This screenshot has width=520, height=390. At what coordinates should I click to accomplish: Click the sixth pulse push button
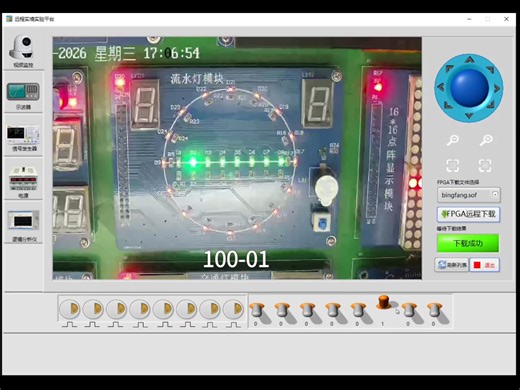click(x=186, y=309)
